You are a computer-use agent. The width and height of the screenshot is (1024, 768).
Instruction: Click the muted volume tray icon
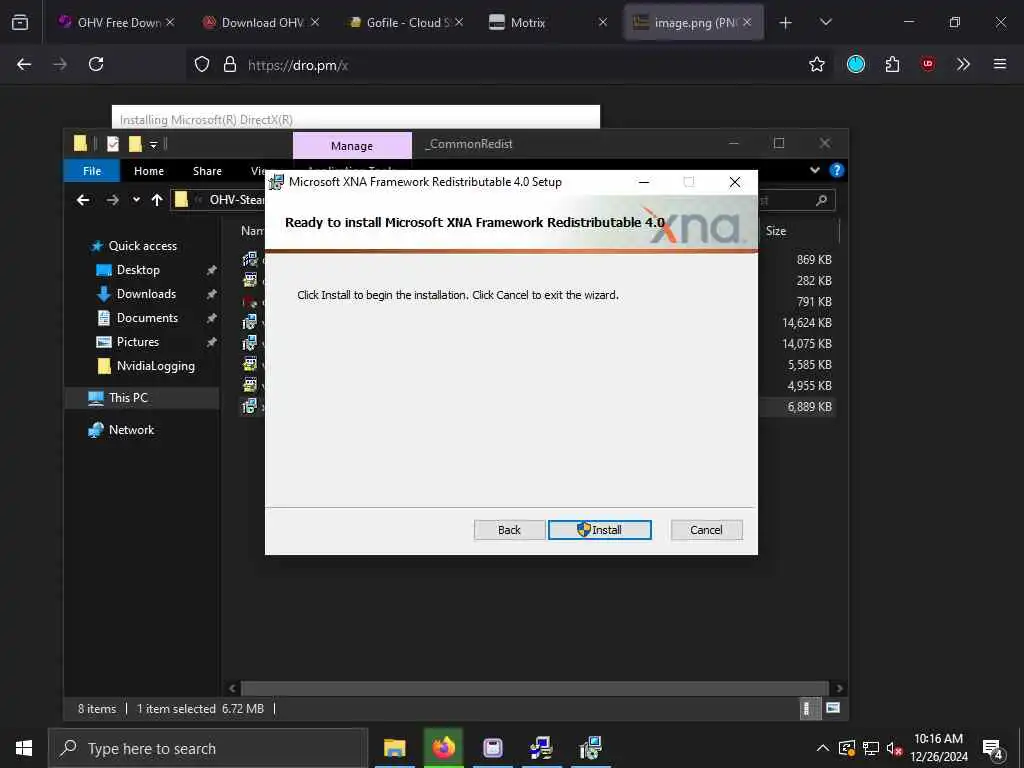[894, 748]
